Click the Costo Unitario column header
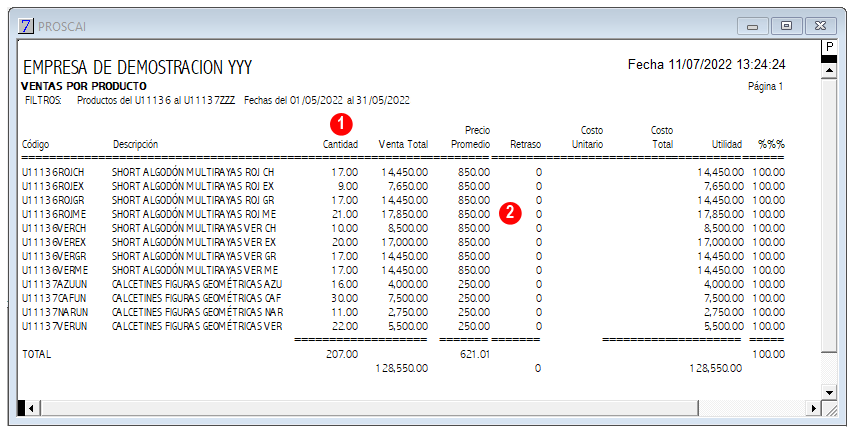The image size is (854, 433). [587, 137]
